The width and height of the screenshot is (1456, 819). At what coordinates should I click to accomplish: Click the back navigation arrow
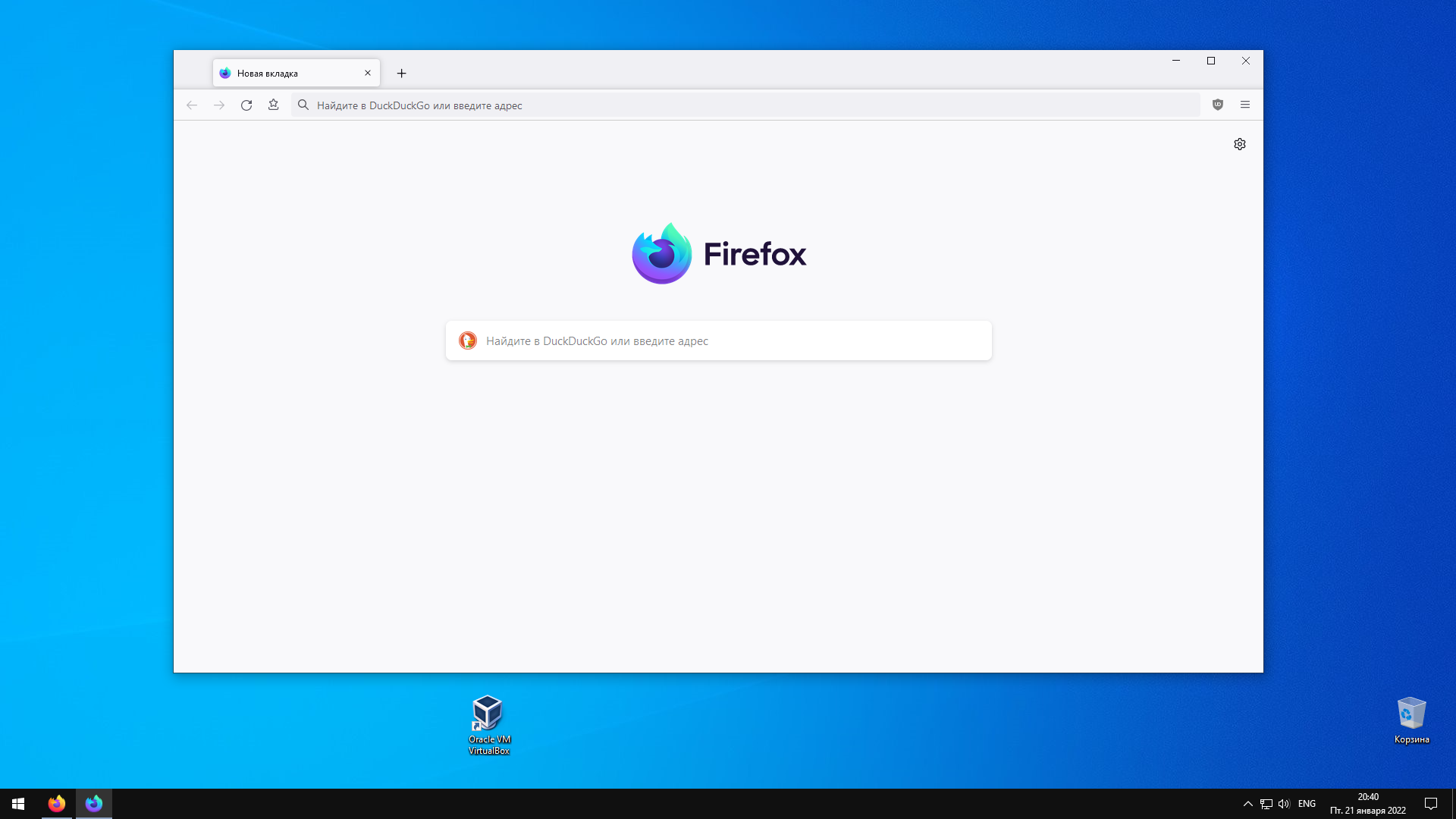(x=192, y=105)
